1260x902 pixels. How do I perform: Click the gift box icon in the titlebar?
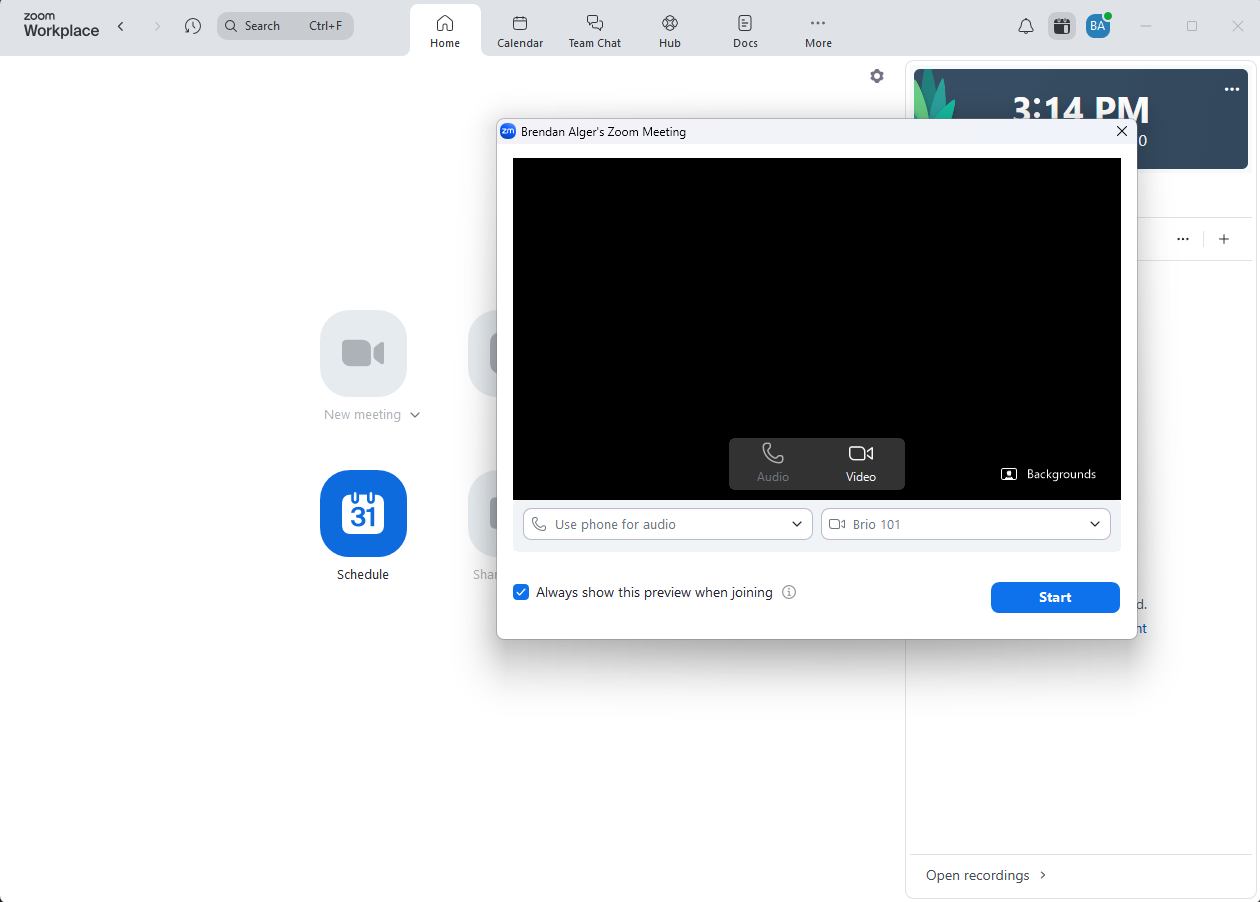1061,25
